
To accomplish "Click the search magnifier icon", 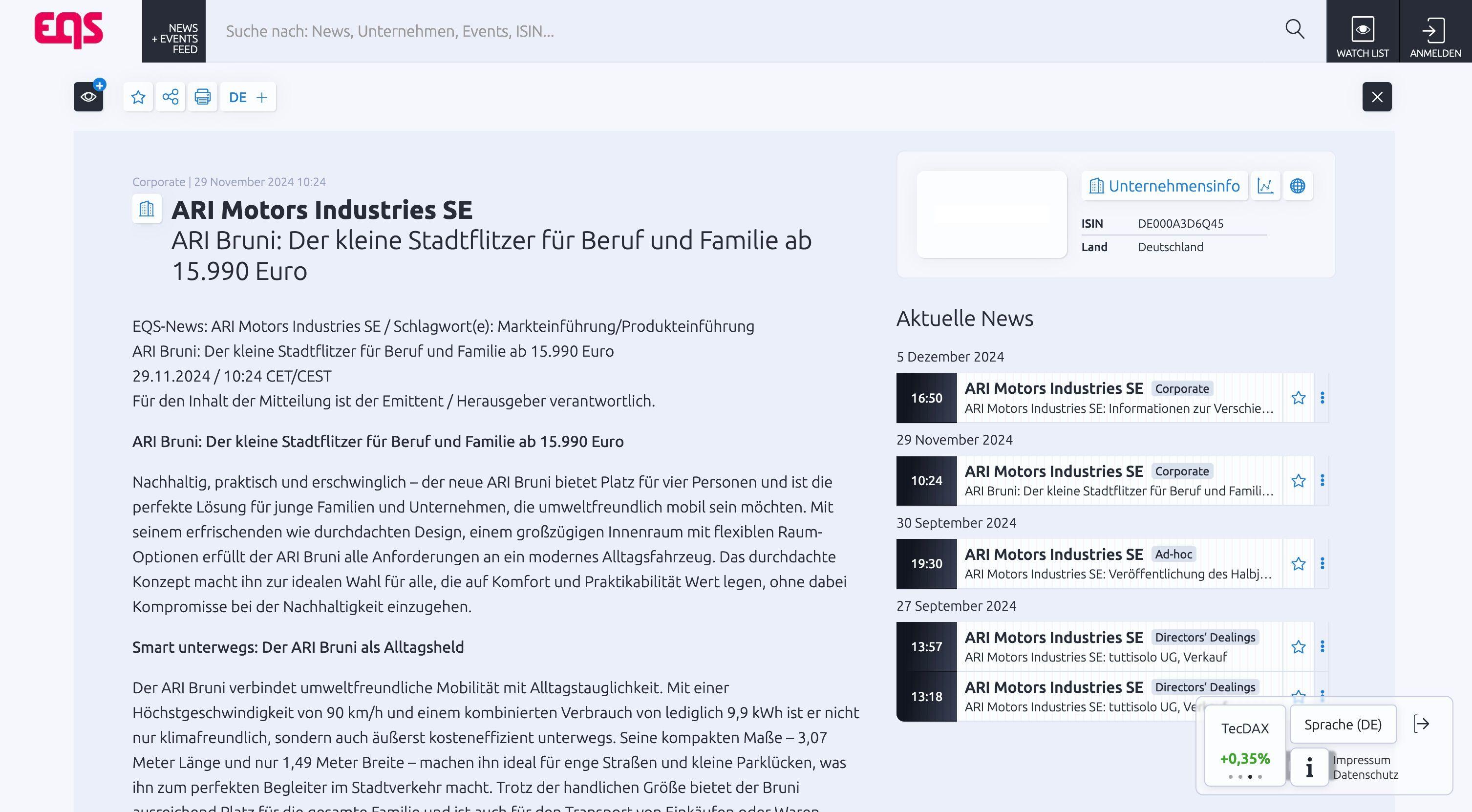I will [1294, 30].
